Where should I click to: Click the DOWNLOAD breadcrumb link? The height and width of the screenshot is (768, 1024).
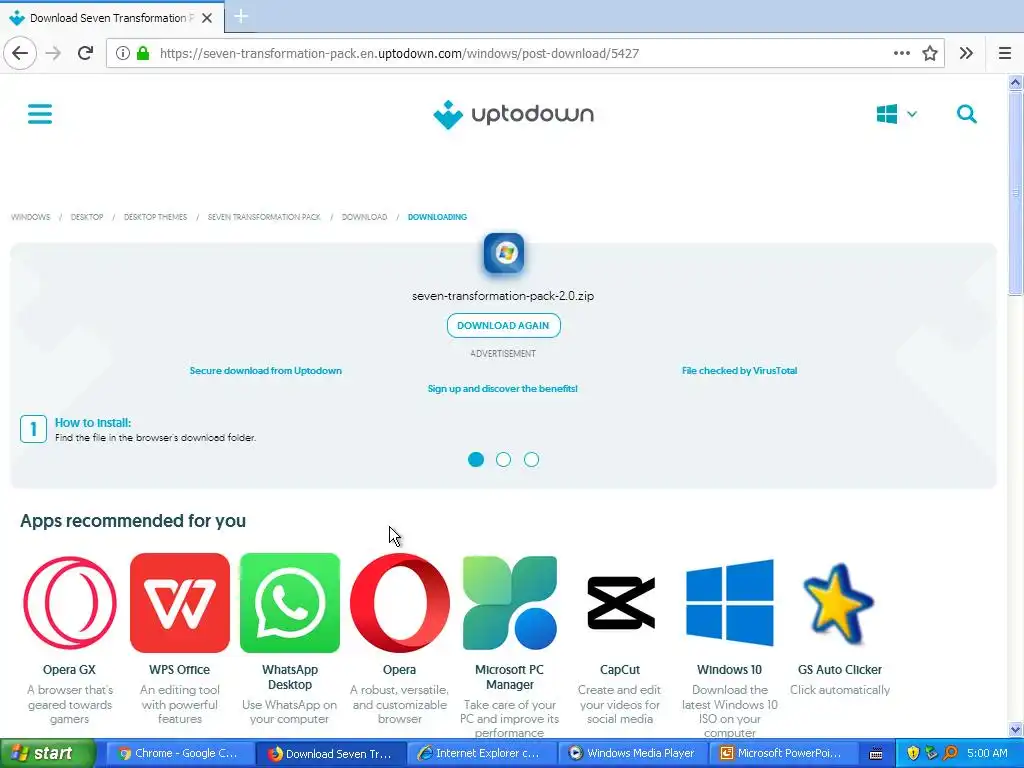[x=364, y=217]
